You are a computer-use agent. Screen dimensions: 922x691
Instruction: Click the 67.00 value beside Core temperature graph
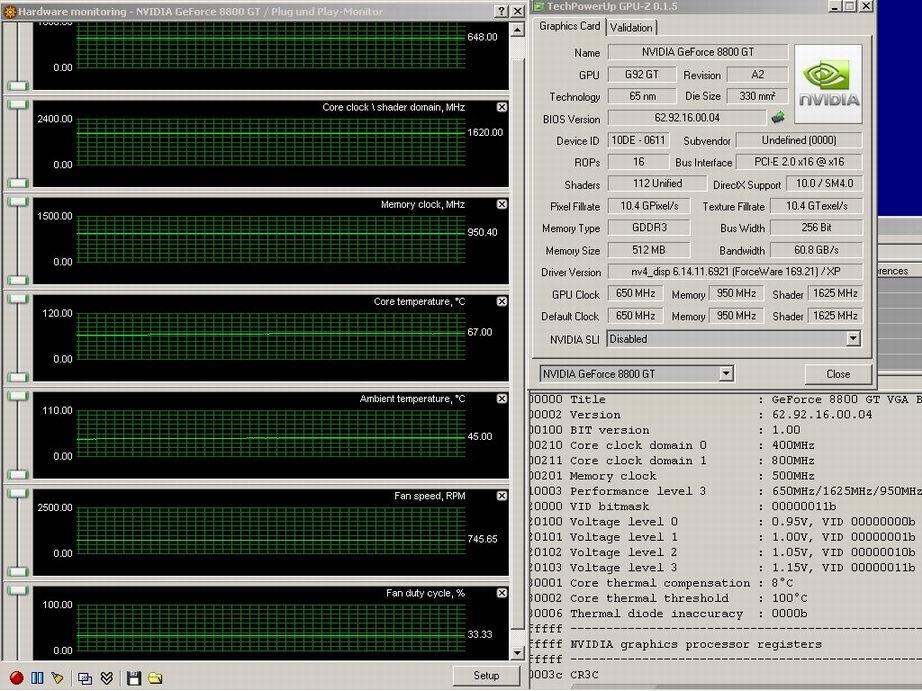tap(480, 332)
